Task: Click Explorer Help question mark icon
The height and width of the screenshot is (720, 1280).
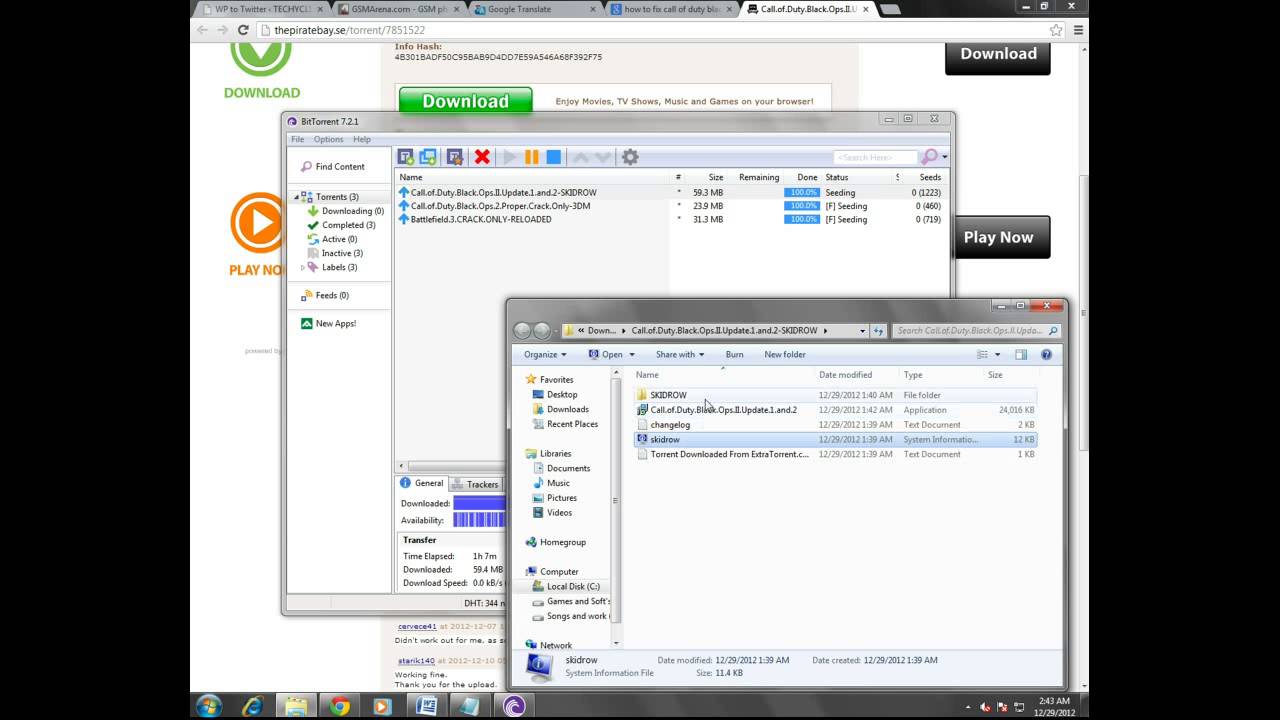Action: point(1046,354)
